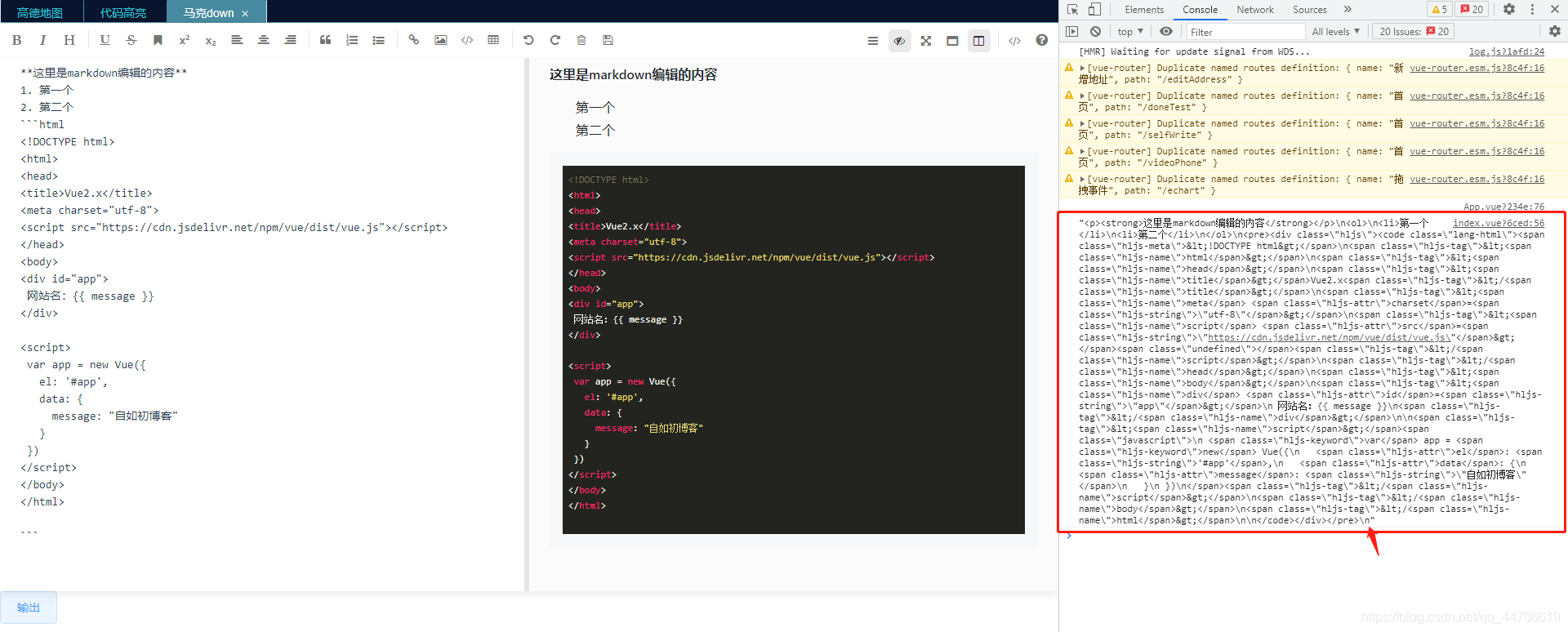Viewport: 1568px width, 632px height.
Task: Insert a blockquote
Action: (x=325, y=40)
